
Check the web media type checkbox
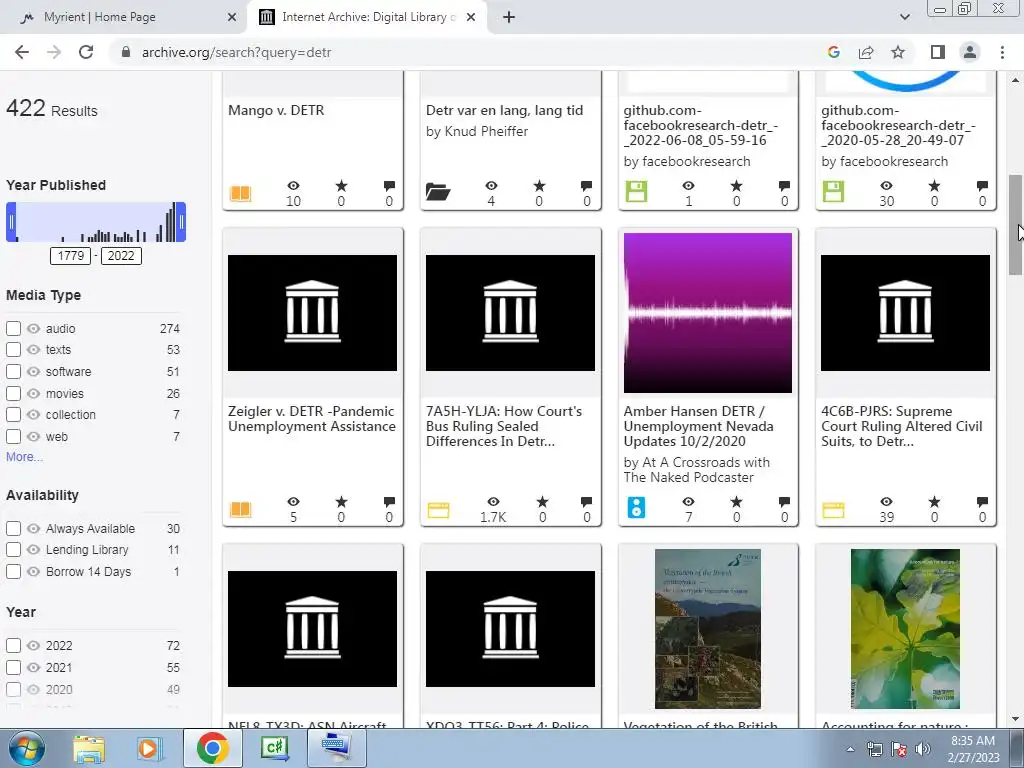(x=13, y=436)
